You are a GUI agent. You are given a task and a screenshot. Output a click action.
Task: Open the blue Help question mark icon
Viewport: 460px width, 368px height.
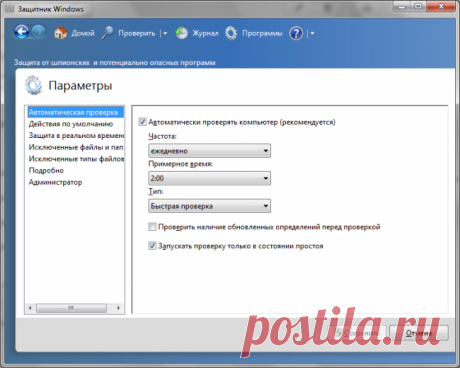point(296,33)
